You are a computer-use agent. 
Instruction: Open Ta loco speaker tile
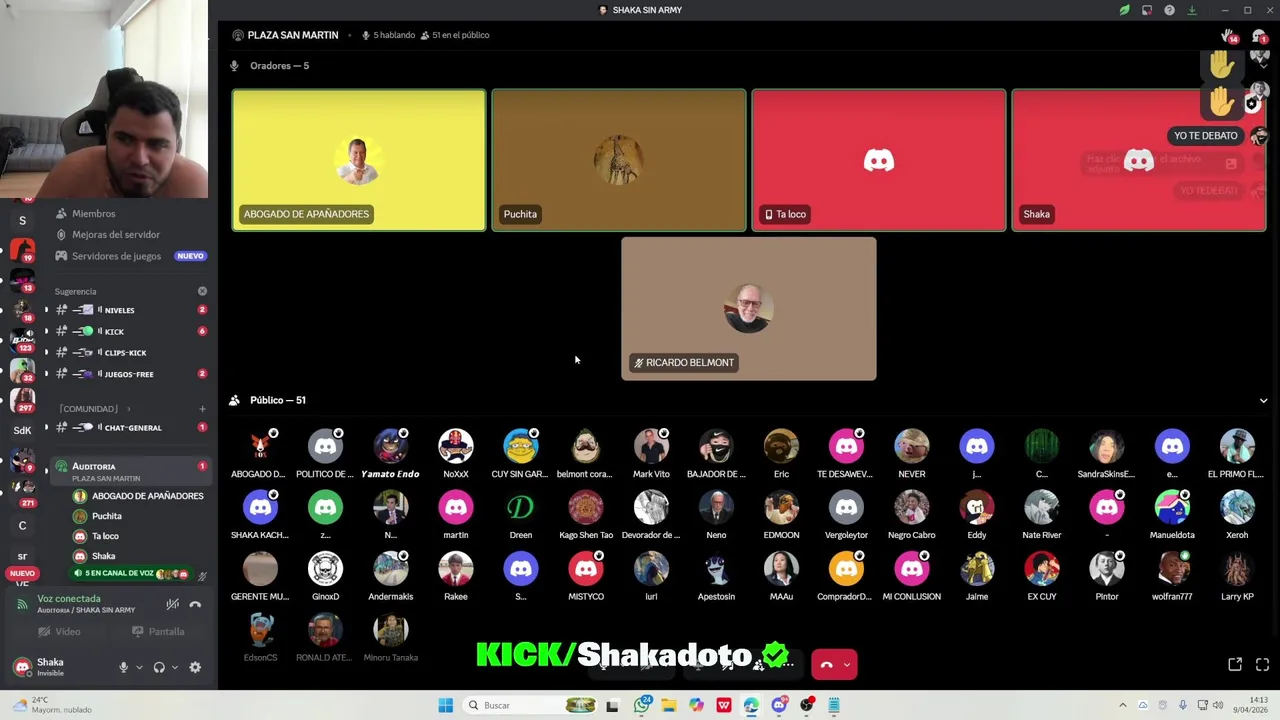[x=879, y=160]
